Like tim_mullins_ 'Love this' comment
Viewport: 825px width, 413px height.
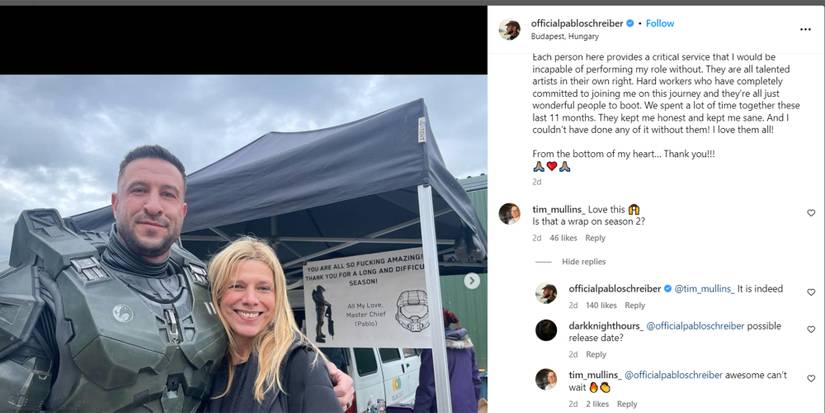point(811,213)
